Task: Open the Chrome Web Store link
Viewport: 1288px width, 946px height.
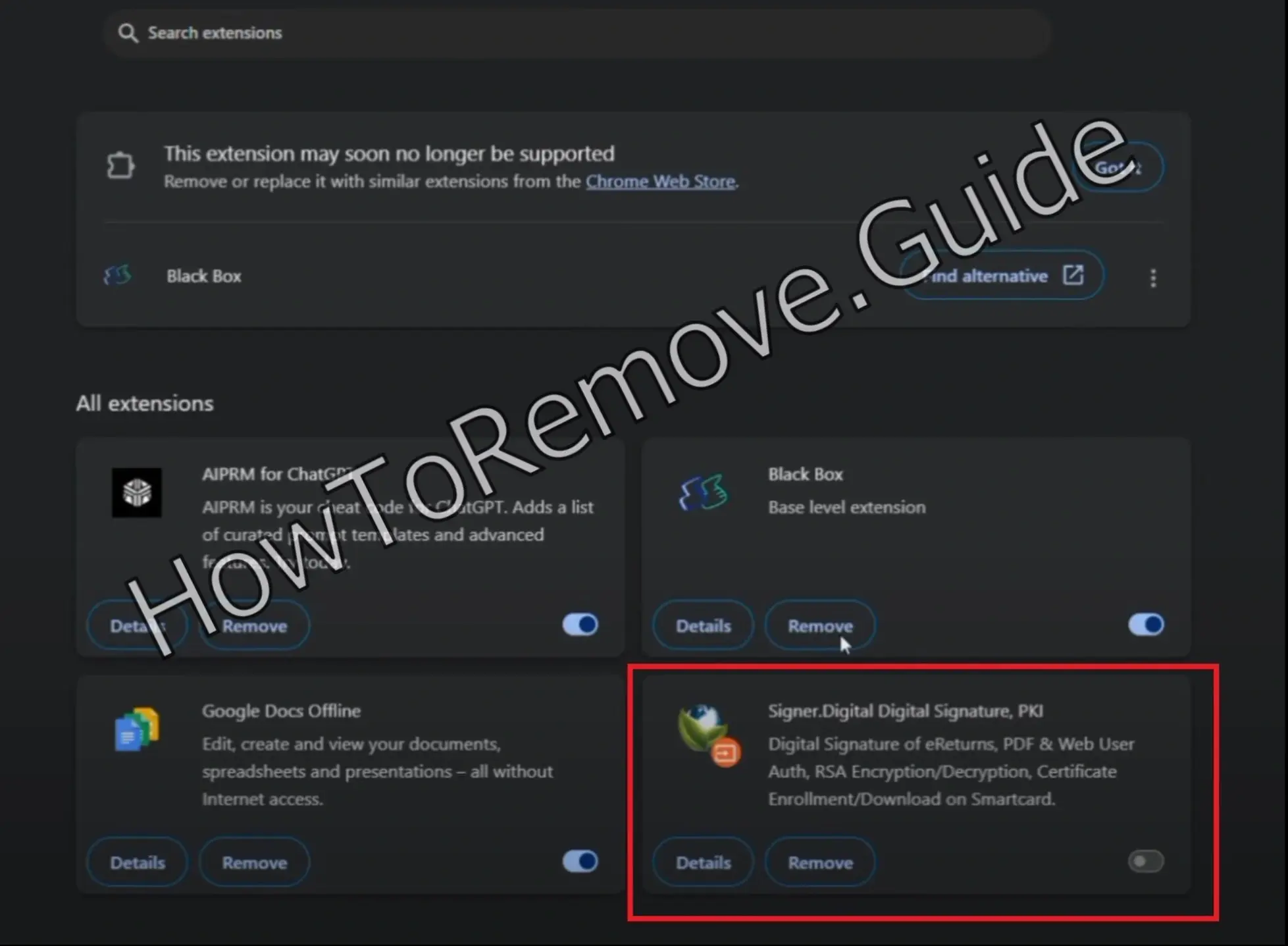Action: pos(660,182)
